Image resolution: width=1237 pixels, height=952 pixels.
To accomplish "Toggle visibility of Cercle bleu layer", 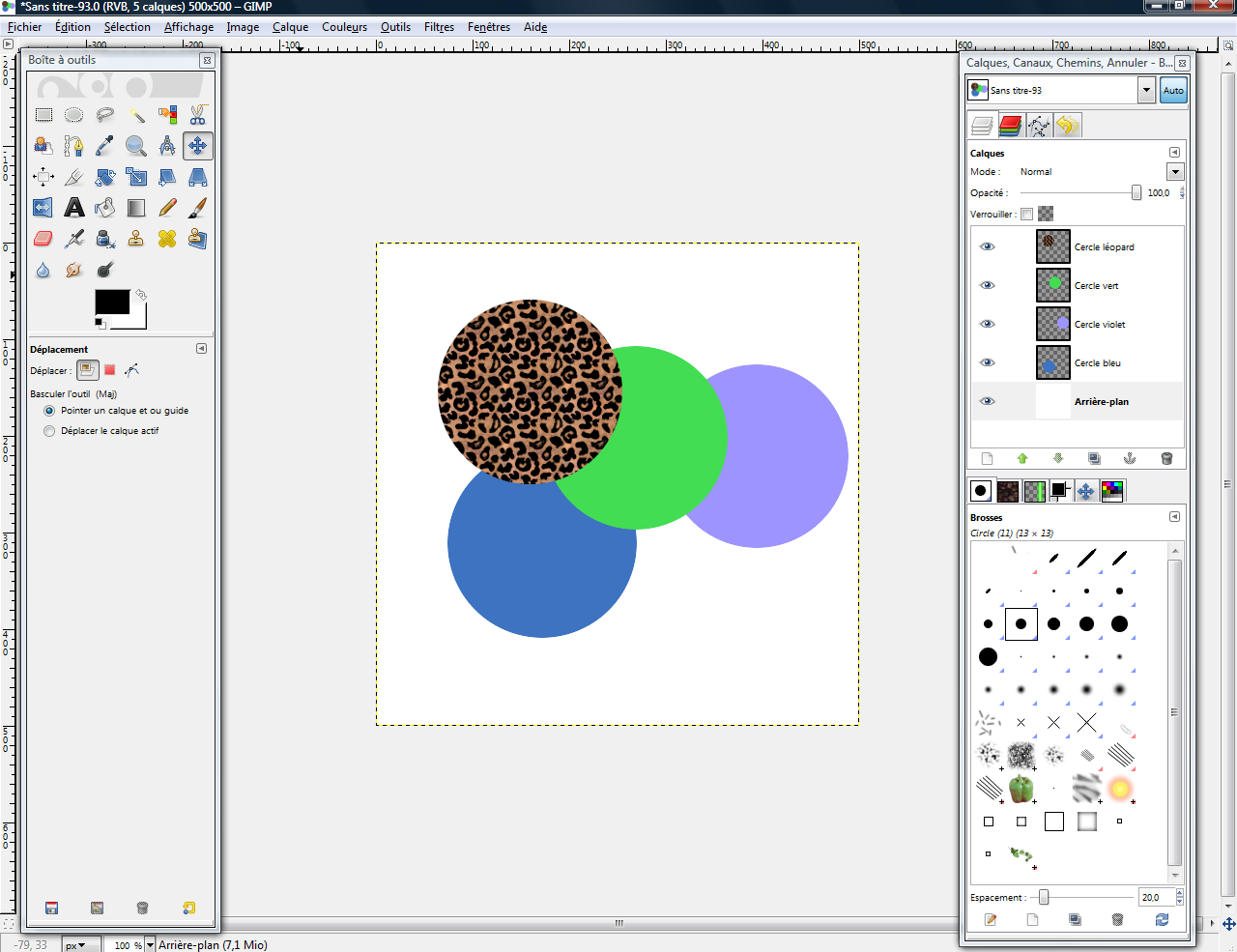I will click(987, 362).
